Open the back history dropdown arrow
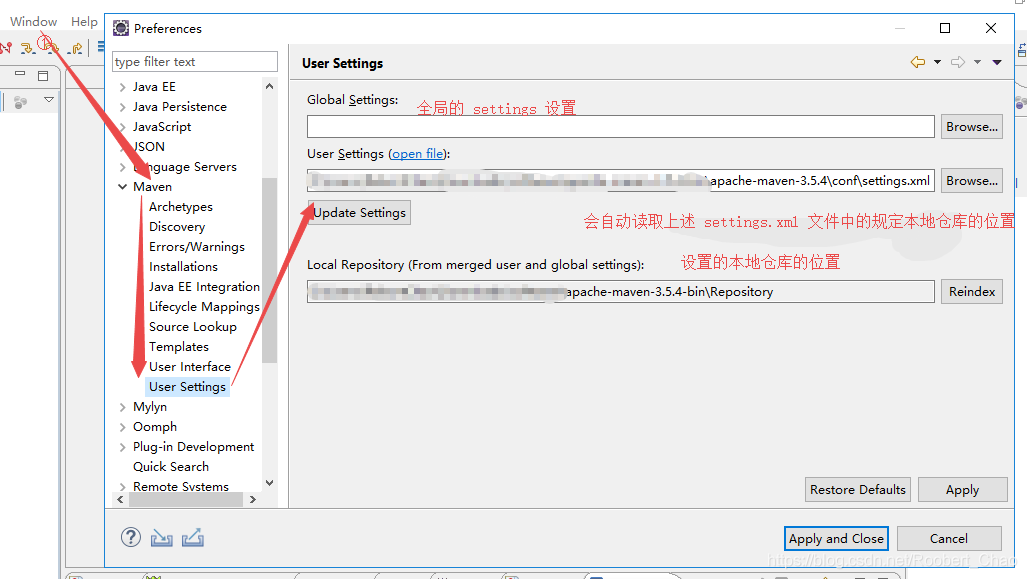Screen dimensions: 1027x579 point(937,62)
